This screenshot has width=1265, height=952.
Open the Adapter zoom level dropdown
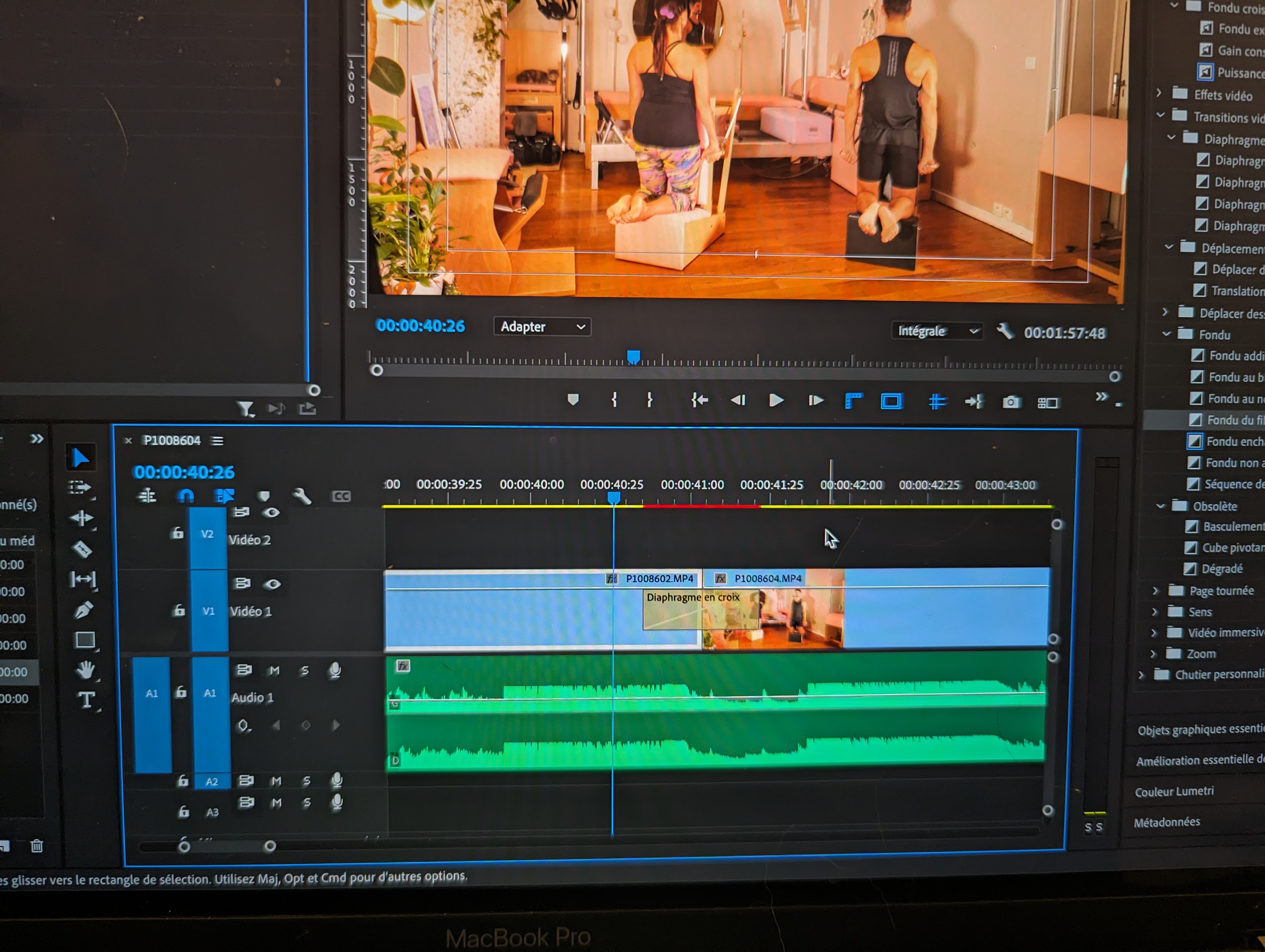[542, 327]
